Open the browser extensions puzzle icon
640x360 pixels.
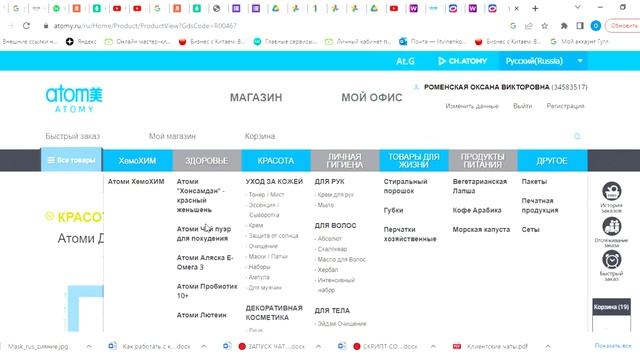click(x=564, y=26)
